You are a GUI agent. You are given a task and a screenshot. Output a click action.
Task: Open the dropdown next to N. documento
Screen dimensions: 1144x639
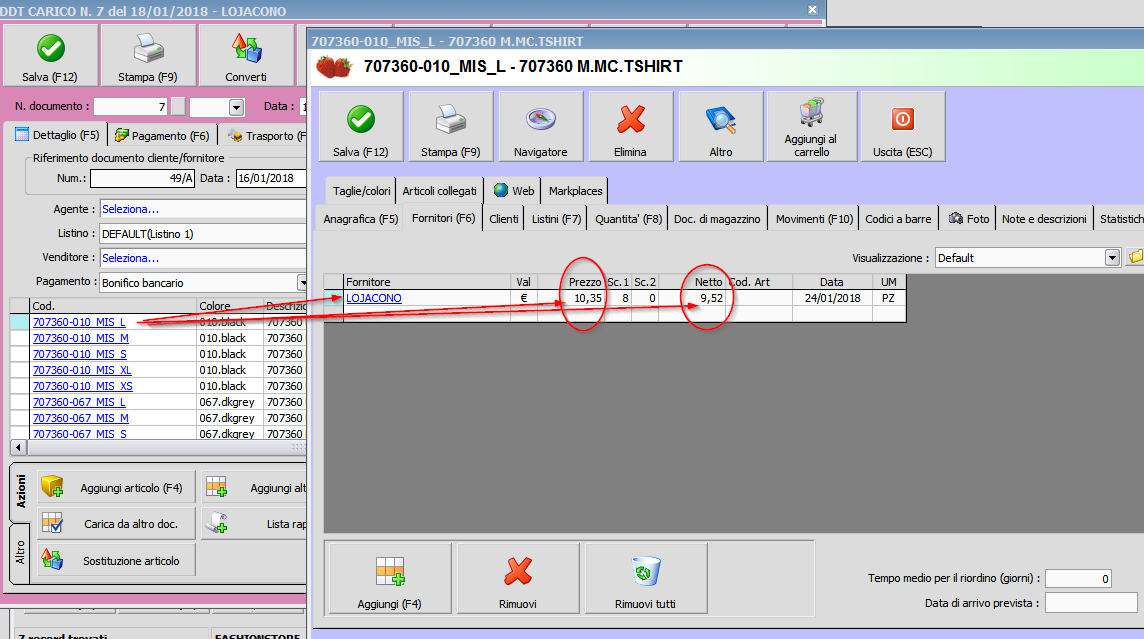point(236,107)
